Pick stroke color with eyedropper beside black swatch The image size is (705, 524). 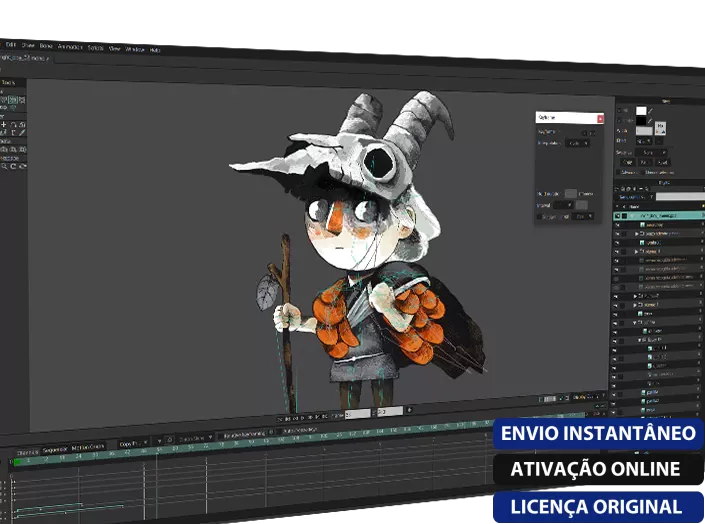tap(651, 121)
